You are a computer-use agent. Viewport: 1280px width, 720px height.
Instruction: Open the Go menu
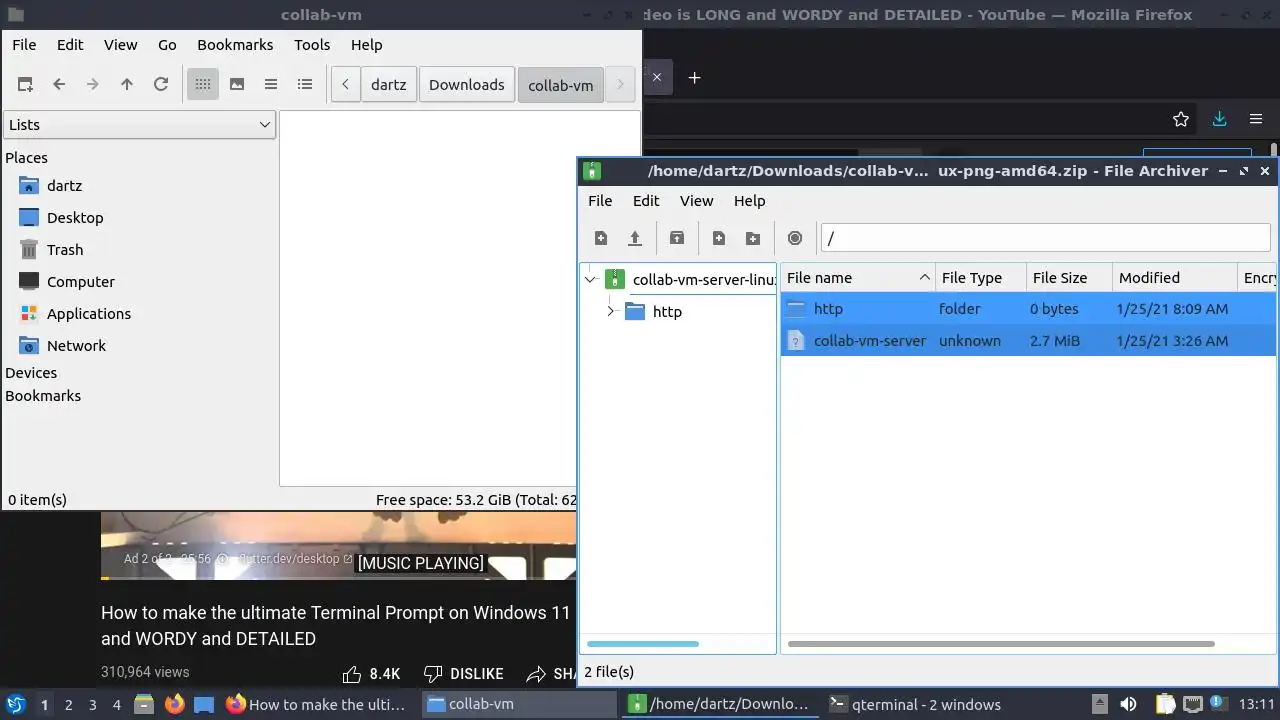pyautogui.click(x=167, y=45)
